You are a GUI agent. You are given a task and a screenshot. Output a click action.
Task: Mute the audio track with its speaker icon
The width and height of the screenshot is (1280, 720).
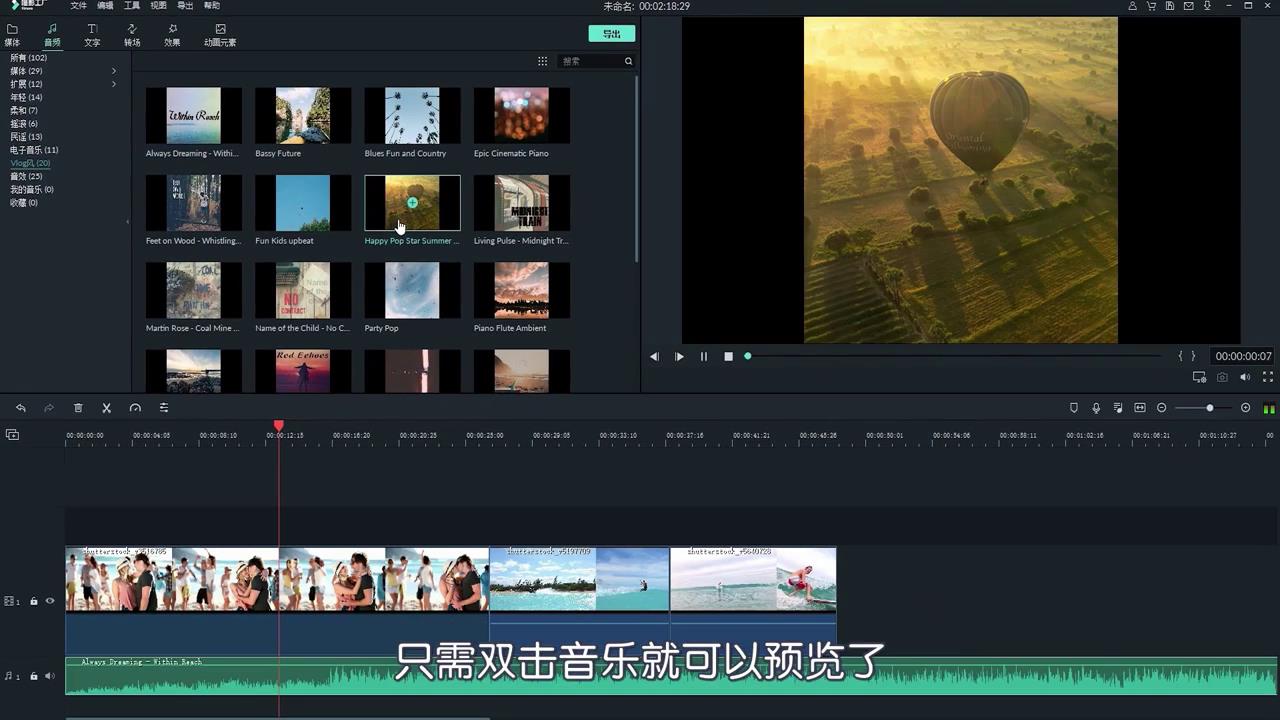(49, 675)
